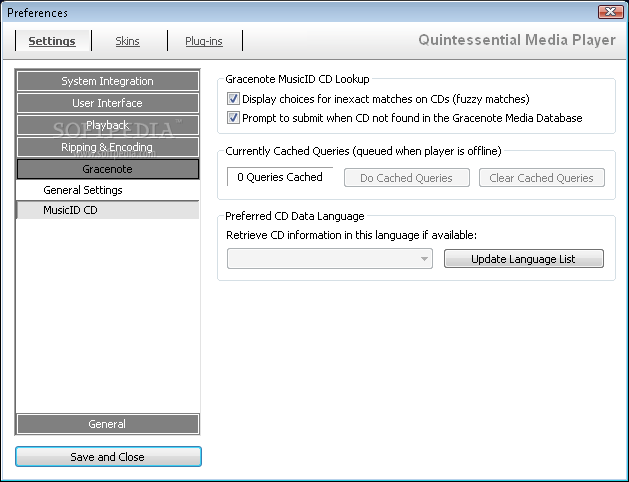
Task: Open the preferred CD language dropdown
Action: [330, 259]
